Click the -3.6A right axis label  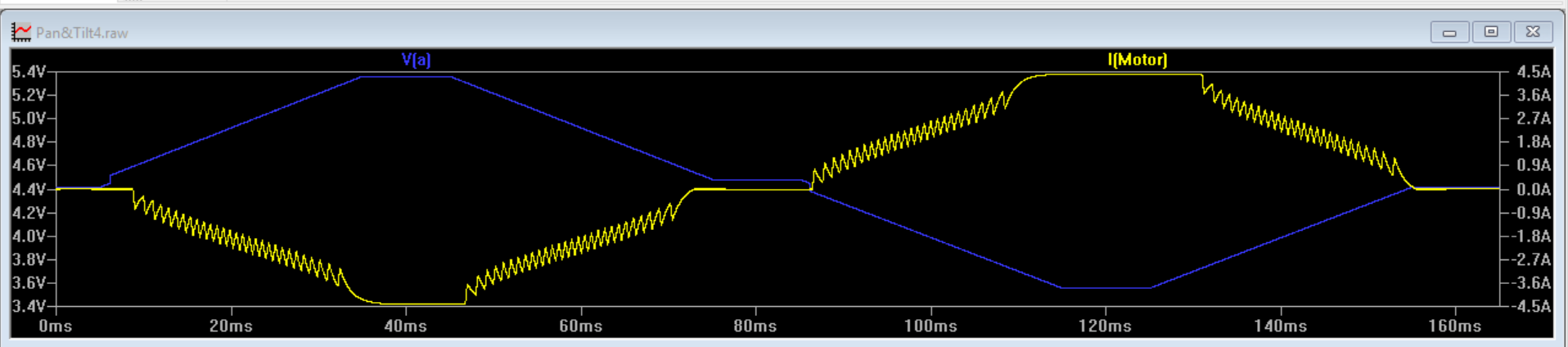(x=1531, y=282)
